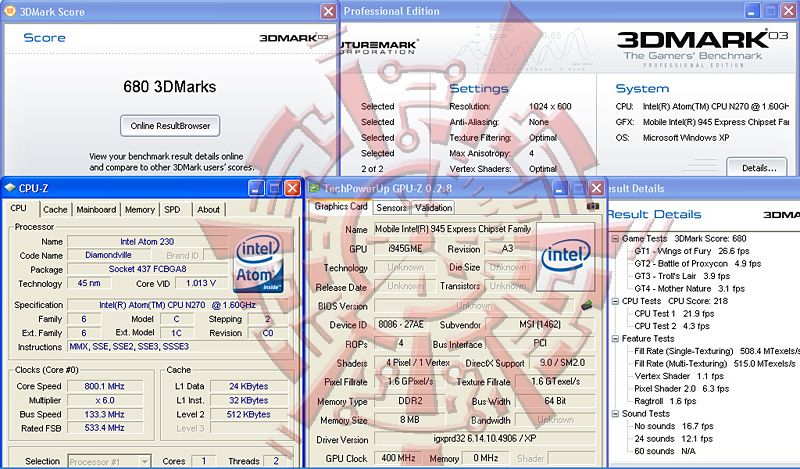Collapse the Feature Tests tree node

(615, 338)
